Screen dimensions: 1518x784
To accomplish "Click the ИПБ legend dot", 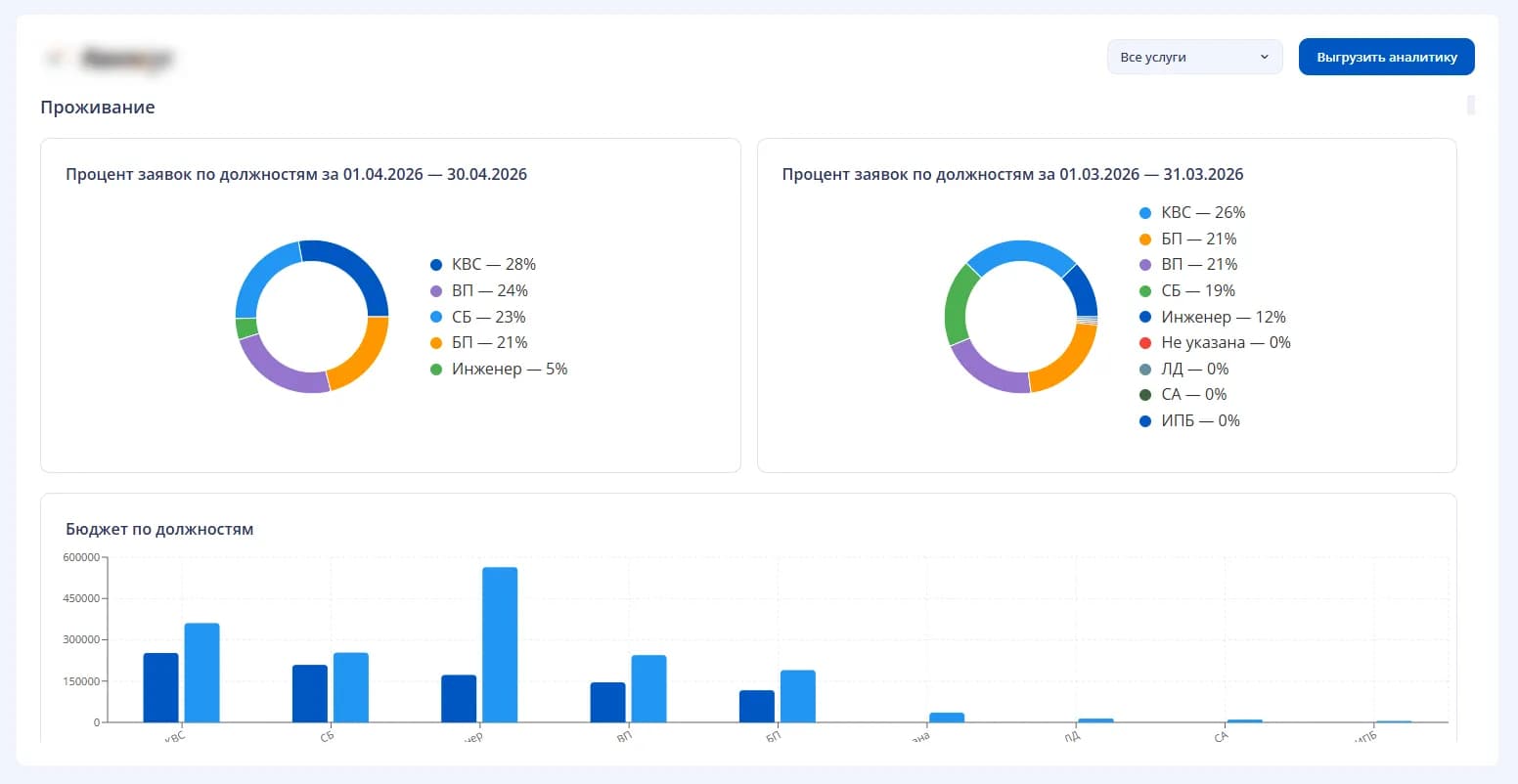I will 1145,420.
